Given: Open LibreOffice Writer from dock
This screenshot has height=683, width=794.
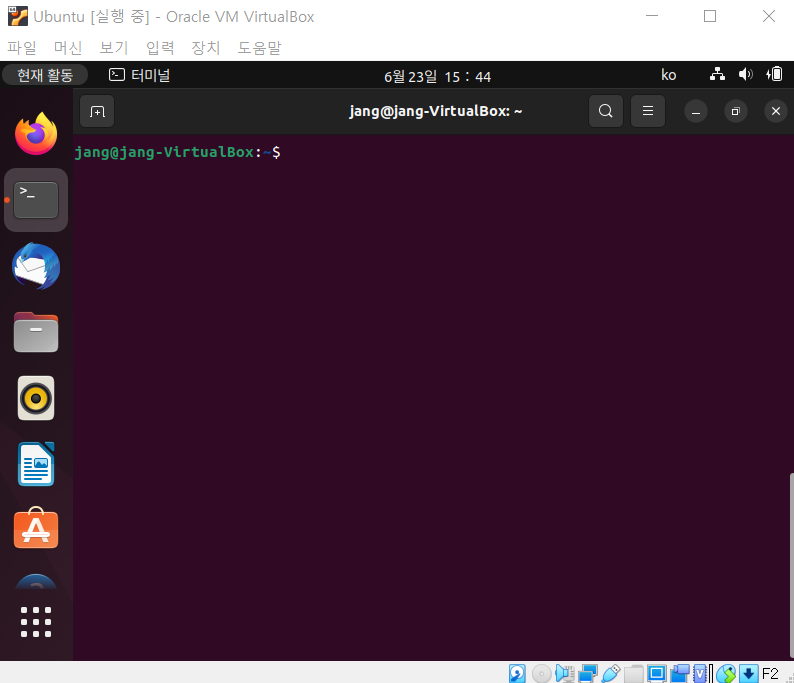Looking at the screenshot, I should click(x=36, y=464).
